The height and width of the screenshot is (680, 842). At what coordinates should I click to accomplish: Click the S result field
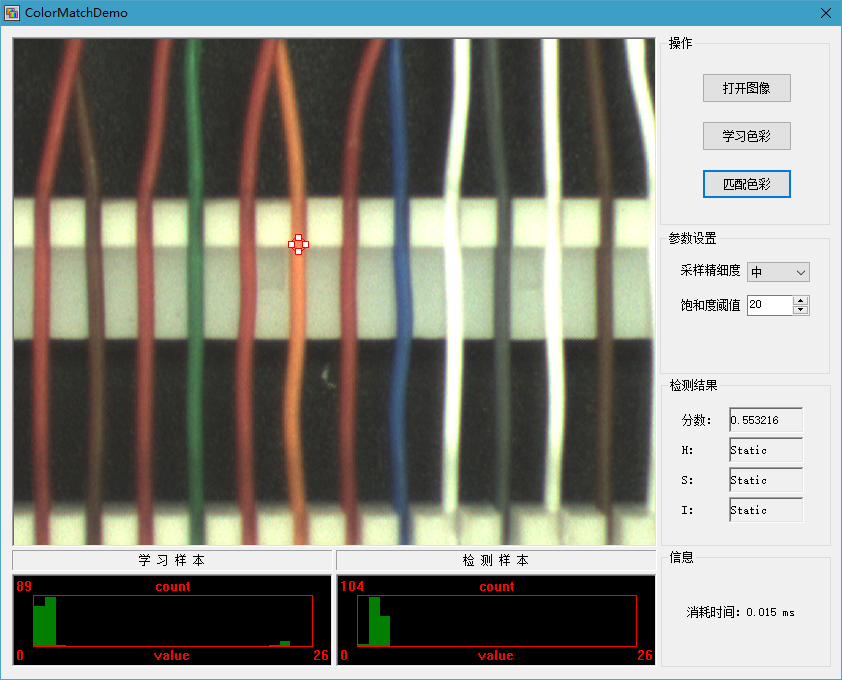coord(765,480)
